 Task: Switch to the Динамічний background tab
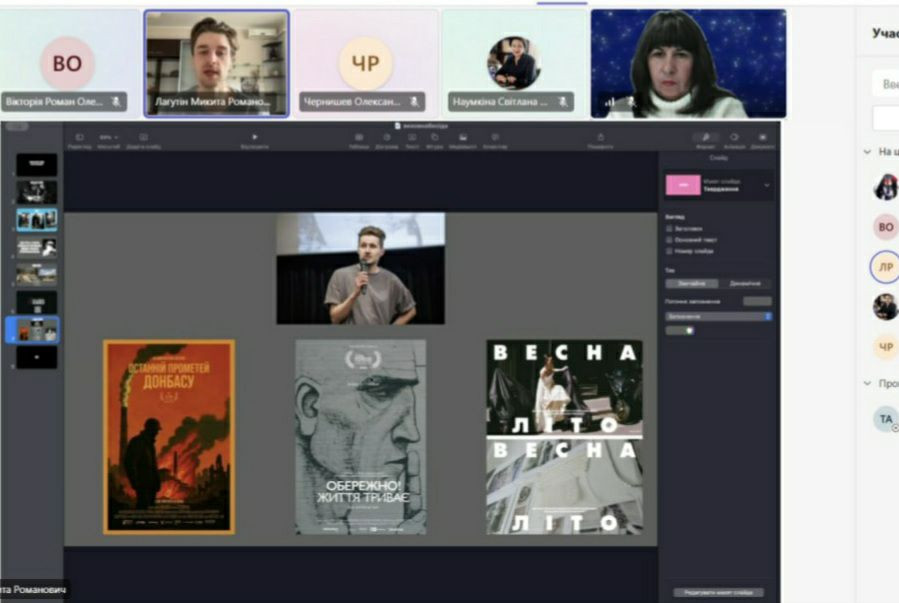[x=745, y=283]
